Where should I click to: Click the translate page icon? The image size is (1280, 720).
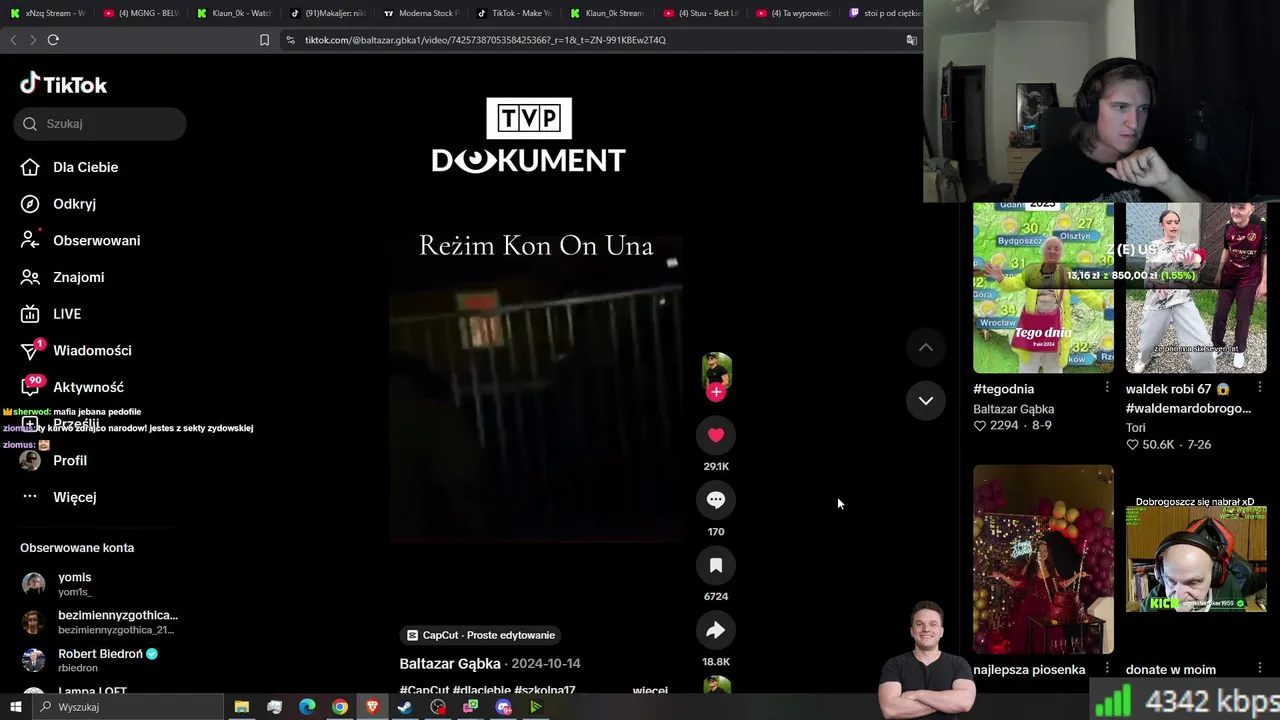[x=911, y=40]
